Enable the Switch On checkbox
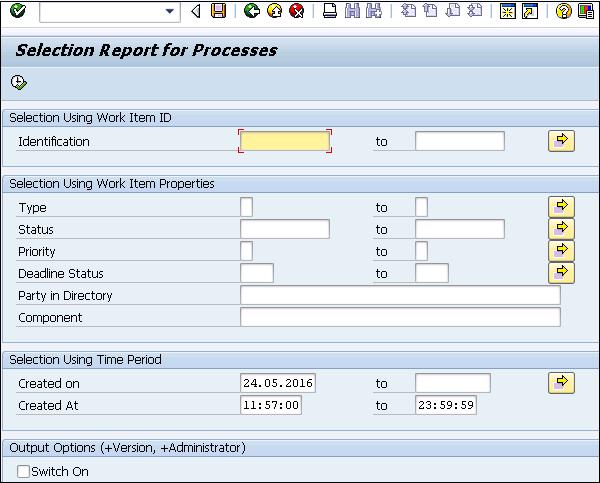 pyautogui.click(x=23, y=472)
